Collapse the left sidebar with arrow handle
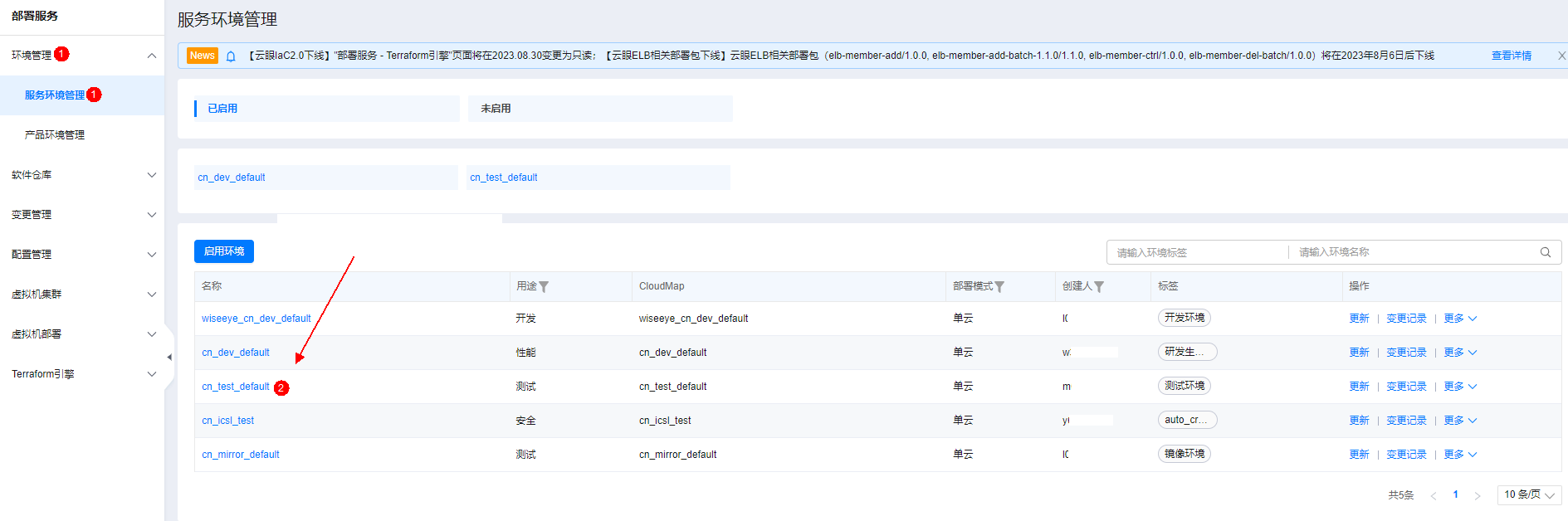 (x=169, y=358)
